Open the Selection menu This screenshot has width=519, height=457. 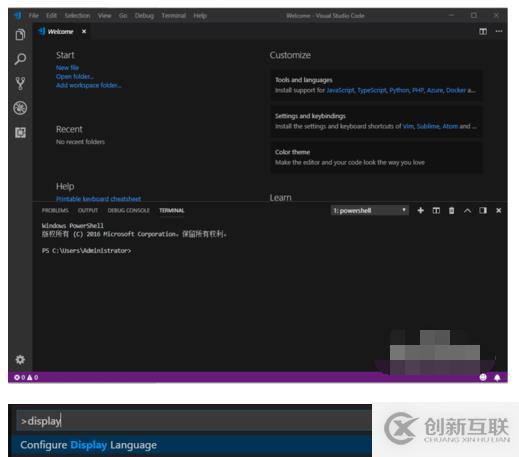[77, 15]
